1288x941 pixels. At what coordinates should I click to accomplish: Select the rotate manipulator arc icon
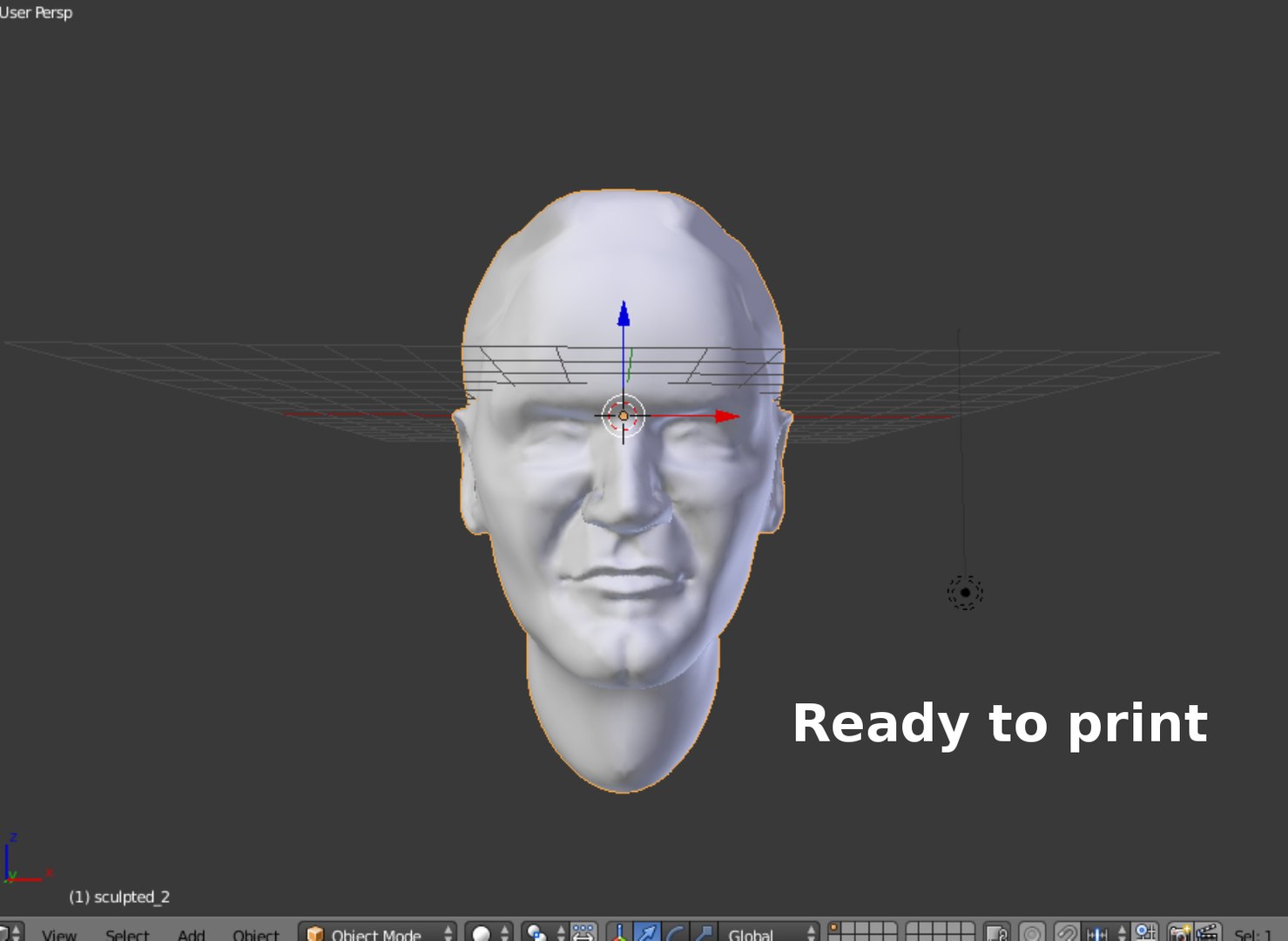[674, 932]
